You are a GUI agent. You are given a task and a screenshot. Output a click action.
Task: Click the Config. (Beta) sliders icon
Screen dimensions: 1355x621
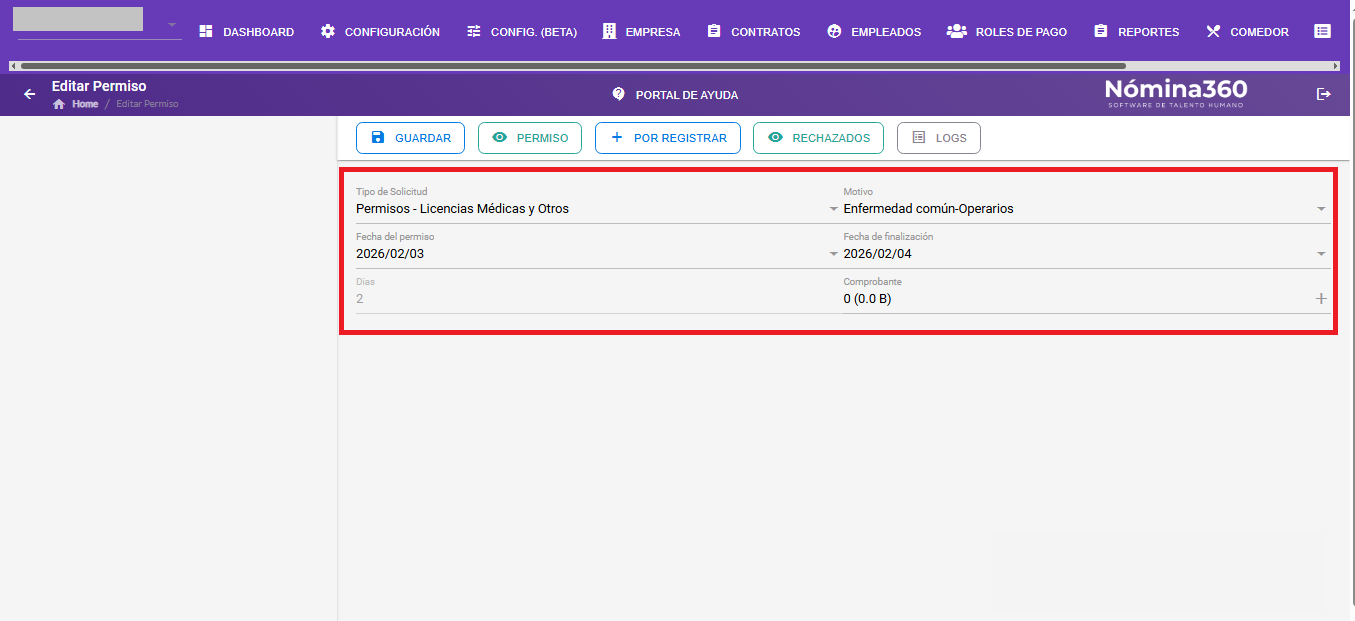[x=474, y=31]
